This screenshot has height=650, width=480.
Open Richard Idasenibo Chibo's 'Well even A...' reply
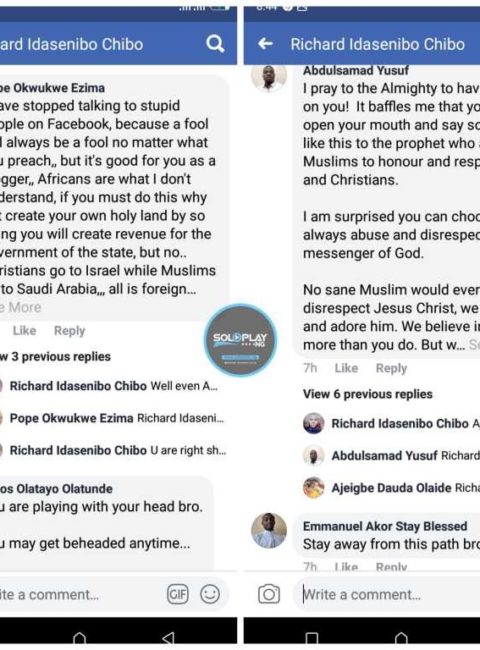pos(113,386)
